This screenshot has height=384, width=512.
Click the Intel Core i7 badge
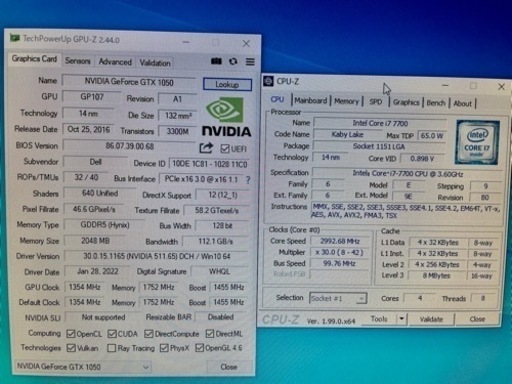(477, 142)
